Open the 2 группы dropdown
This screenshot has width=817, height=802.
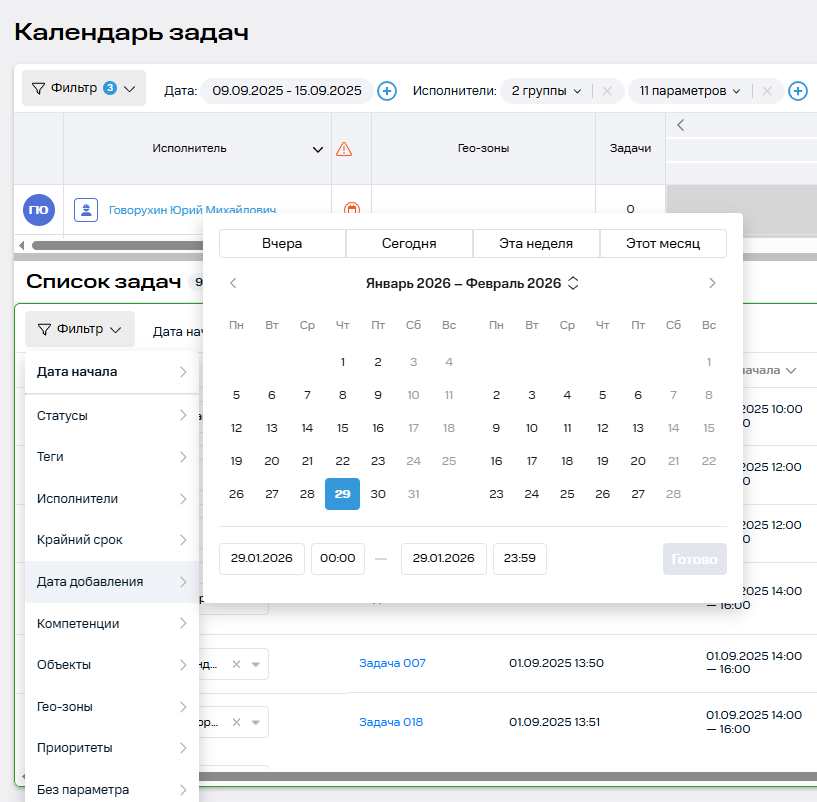[x=546, y=91]
